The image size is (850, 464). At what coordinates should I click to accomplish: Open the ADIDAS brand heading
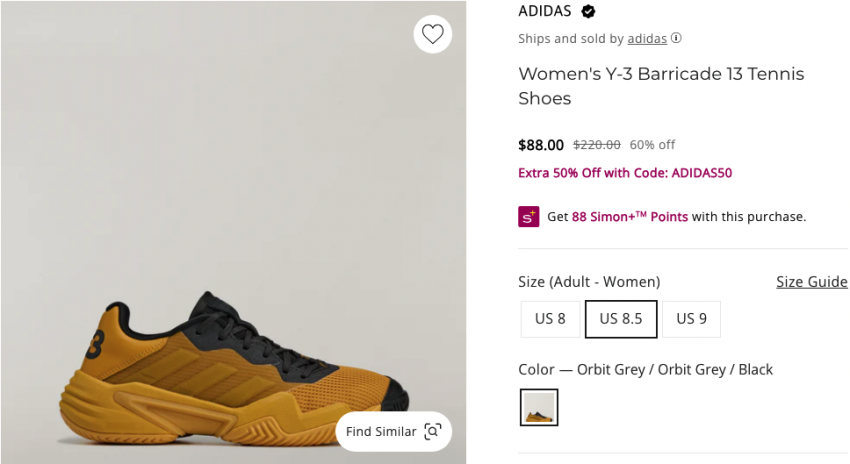coord(545,12)
